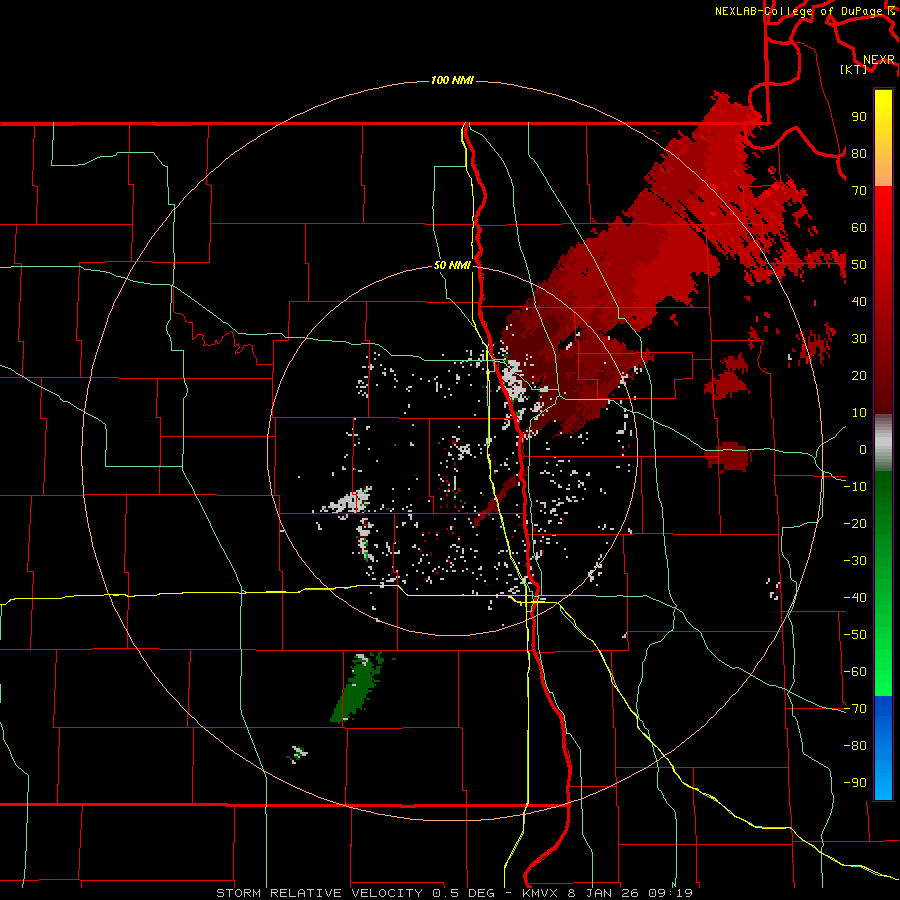Select the 0 value on velocity scale

click(863, 449)
